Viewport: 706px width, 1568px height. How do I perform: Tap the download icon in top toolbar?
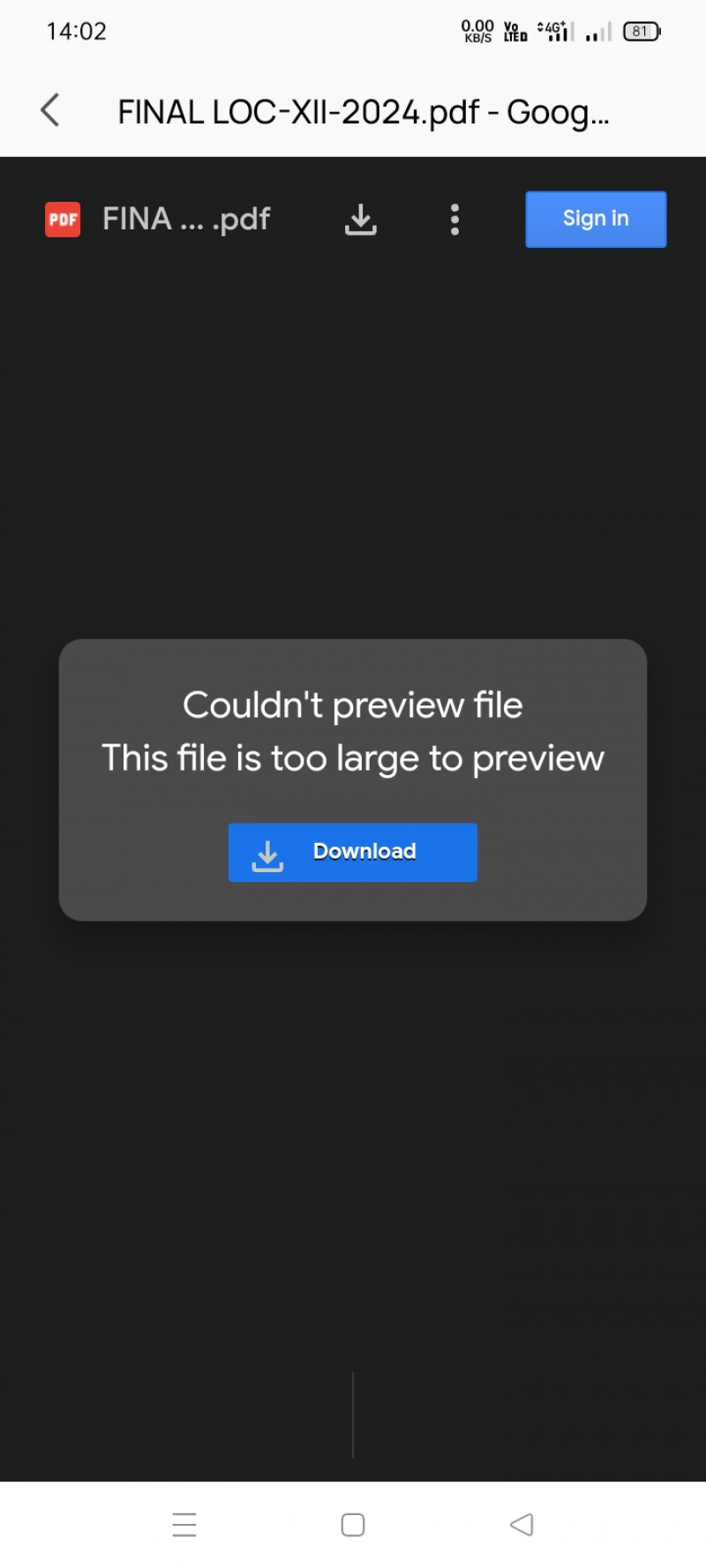coord(360,220)
